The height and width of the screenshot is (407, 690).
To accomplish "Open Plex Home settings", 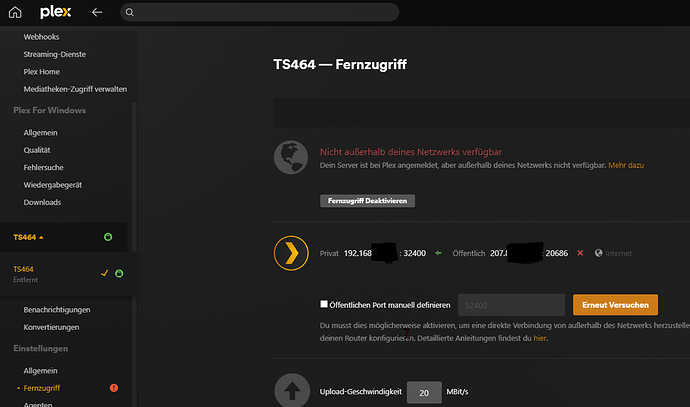I will click(41, 72).
